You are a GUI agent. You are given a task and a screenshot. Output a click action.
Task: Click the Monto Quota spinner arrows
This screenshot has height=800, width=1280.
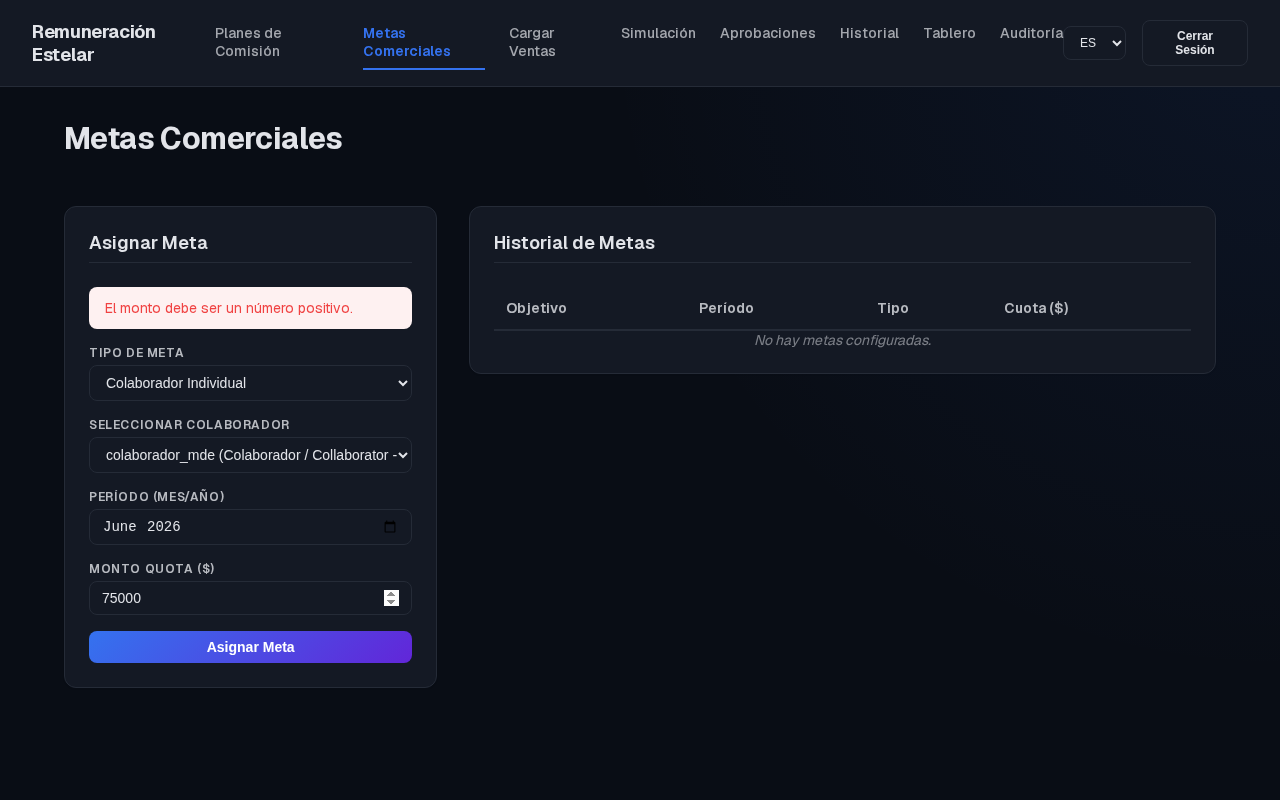(x=391, y=598)
